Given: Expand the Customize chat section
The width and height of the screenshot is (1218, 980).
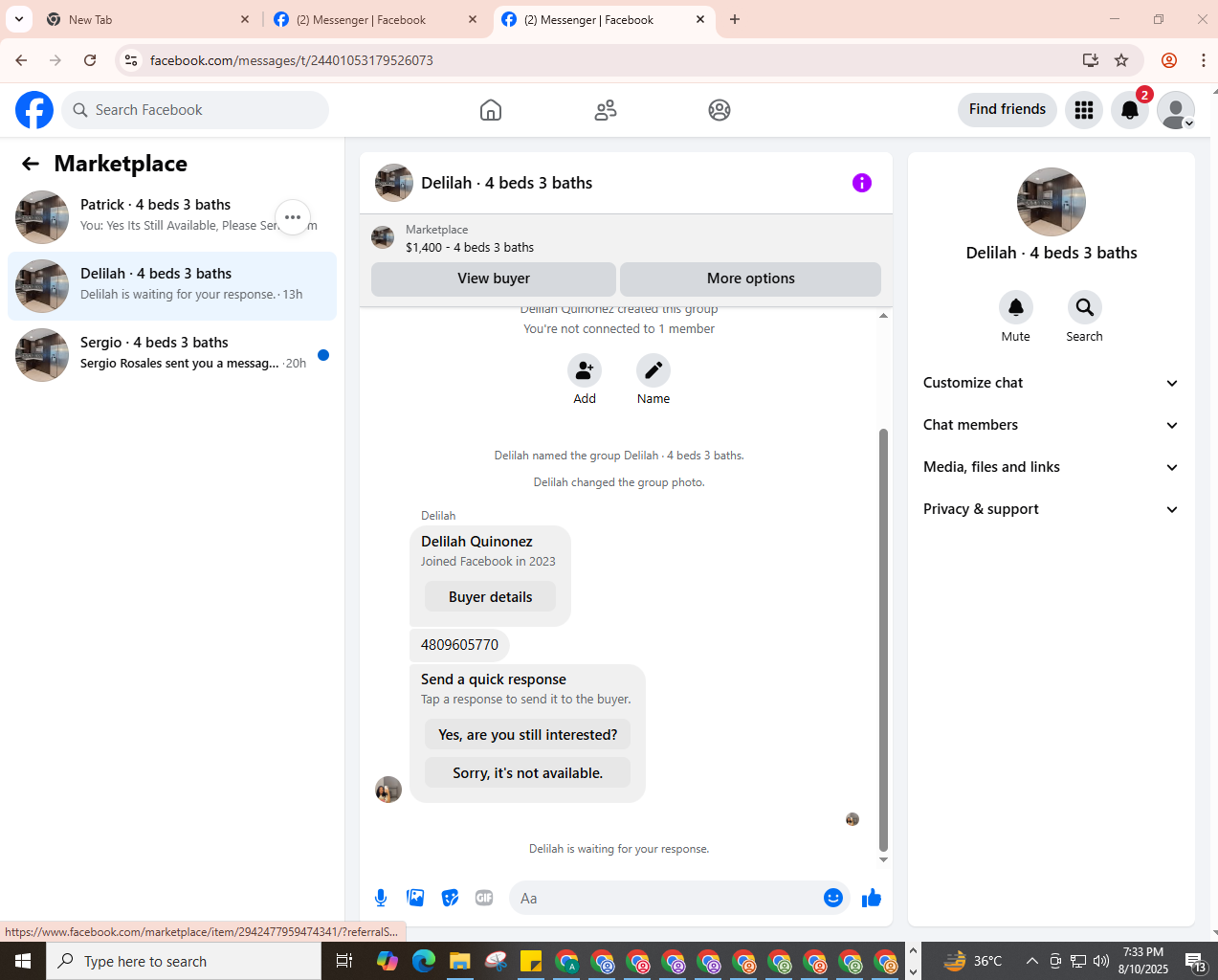Looking at the screenshot, I should point(1051,383).
